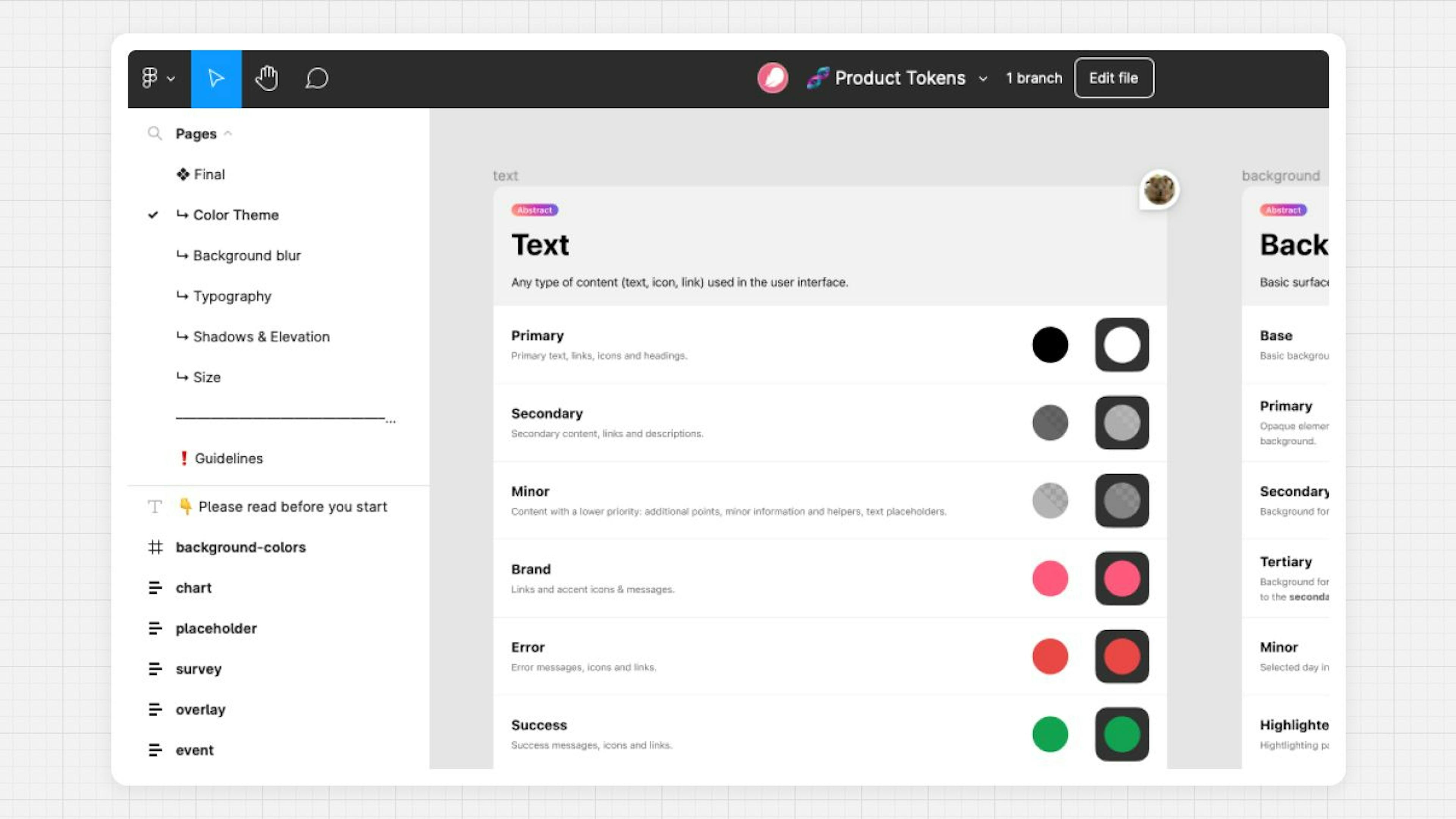Click the search icon in the Pages panel
The width and height of the screenshot is (1456, 819).
[x=155, y=134]
